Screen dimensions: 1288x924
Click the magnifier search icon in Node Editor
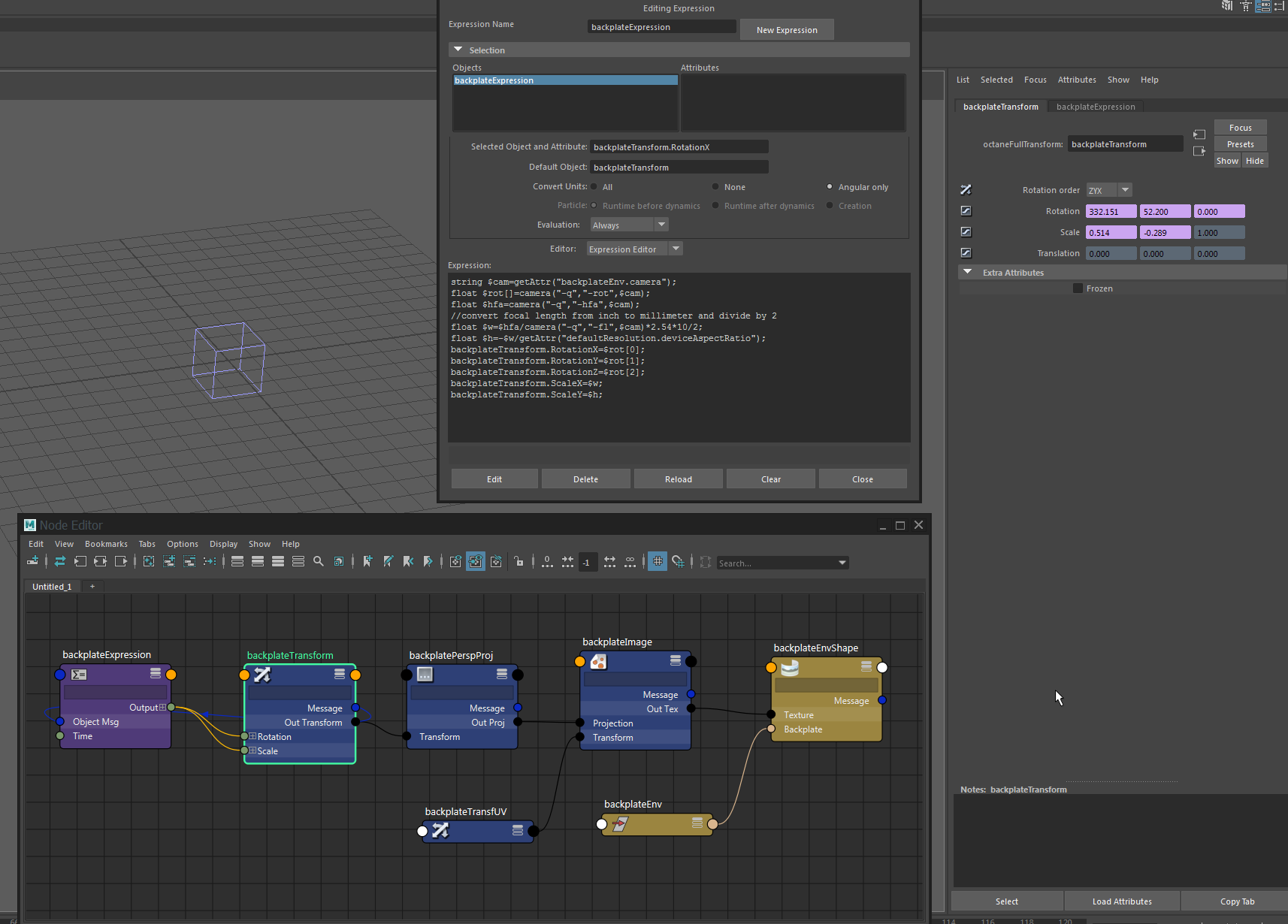[319, 561]
